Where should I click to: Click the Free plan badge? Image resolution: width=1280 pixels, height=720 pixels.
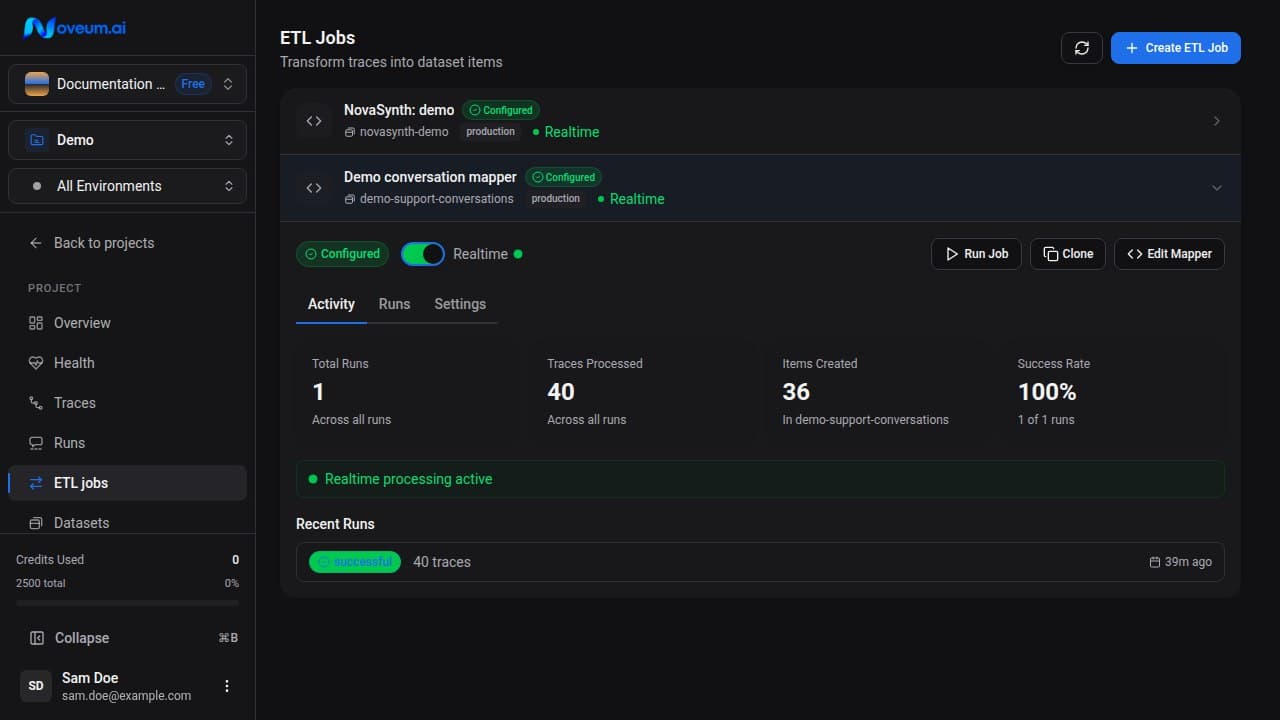193,84
